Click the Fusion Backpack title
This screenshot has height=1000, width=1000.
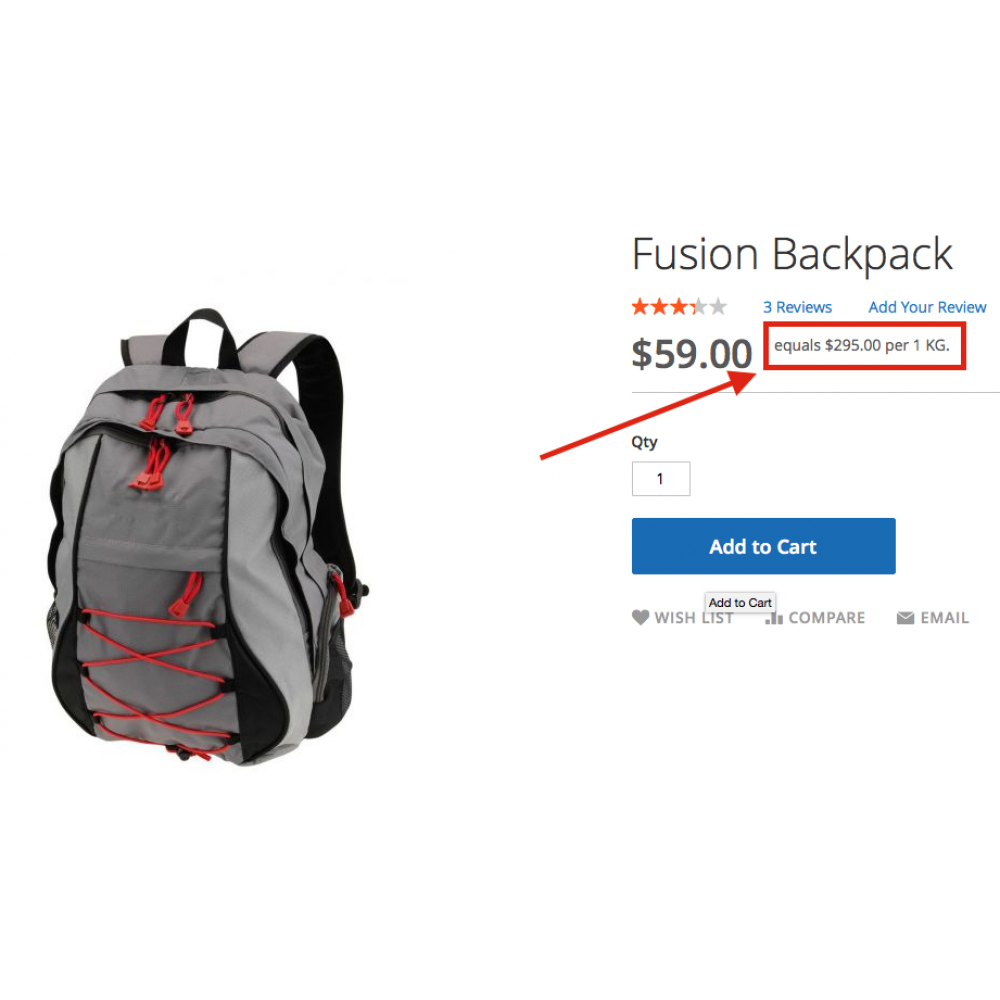pyautogui.click(x=792, y=254)
